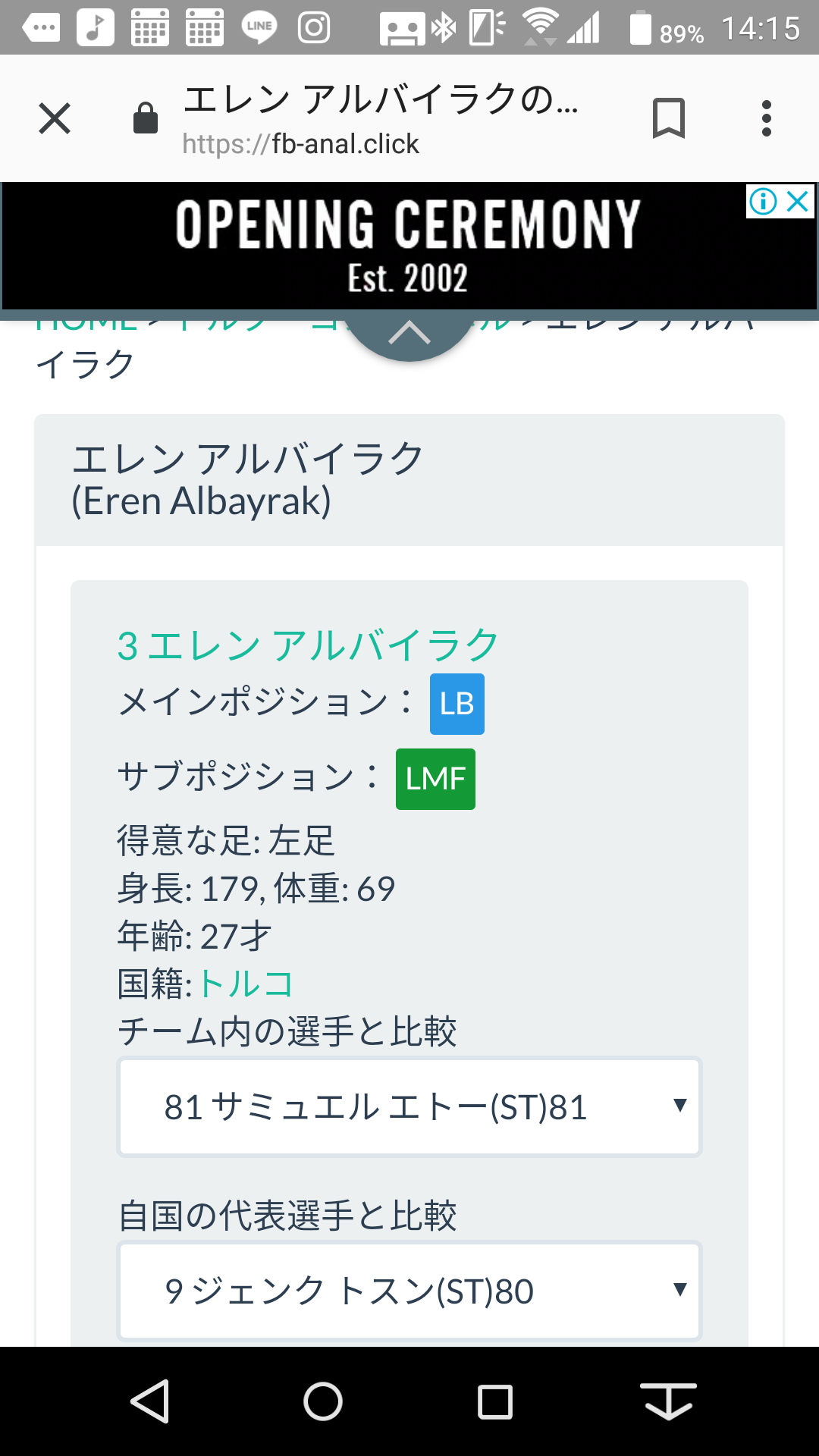The image size is (819, 1456).
Task: Open recent apps with square button
Action: coord(495,1401)
